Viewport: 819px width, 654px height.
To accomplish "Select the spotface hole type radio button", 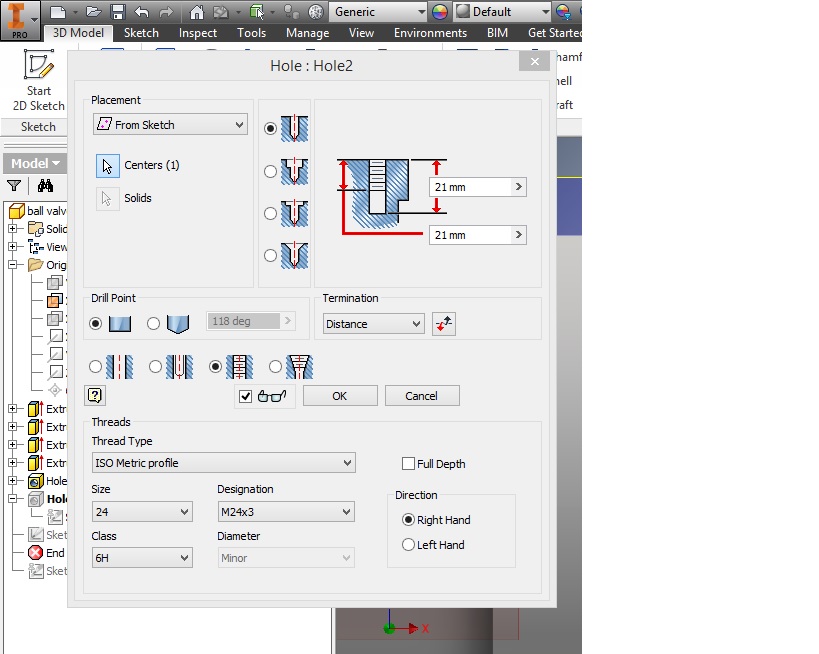I will point(270,213).
